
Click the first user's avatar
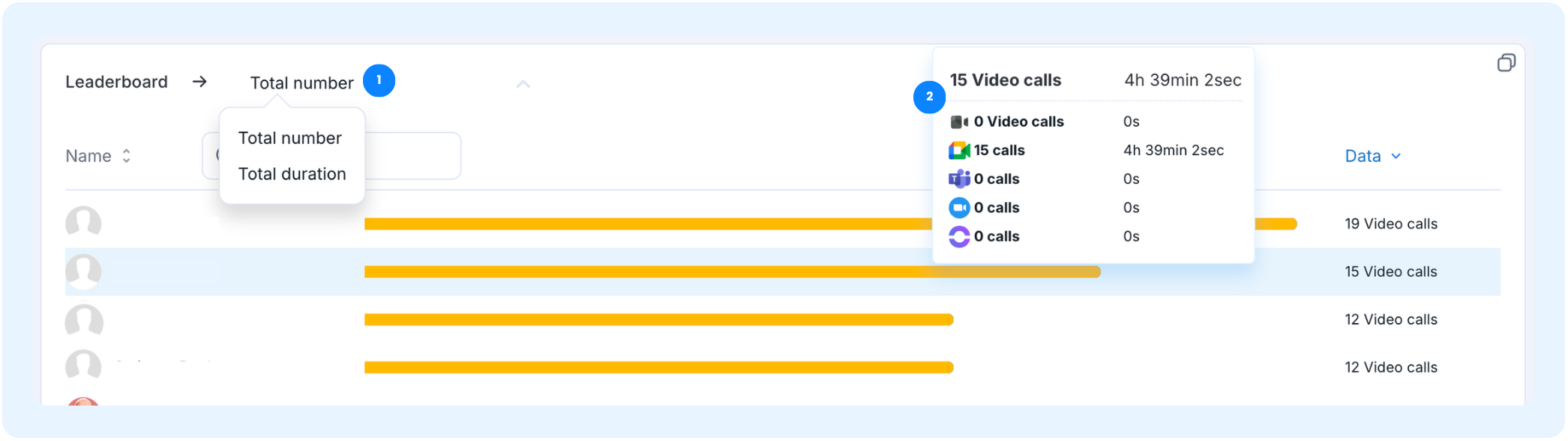click(83, 223)
